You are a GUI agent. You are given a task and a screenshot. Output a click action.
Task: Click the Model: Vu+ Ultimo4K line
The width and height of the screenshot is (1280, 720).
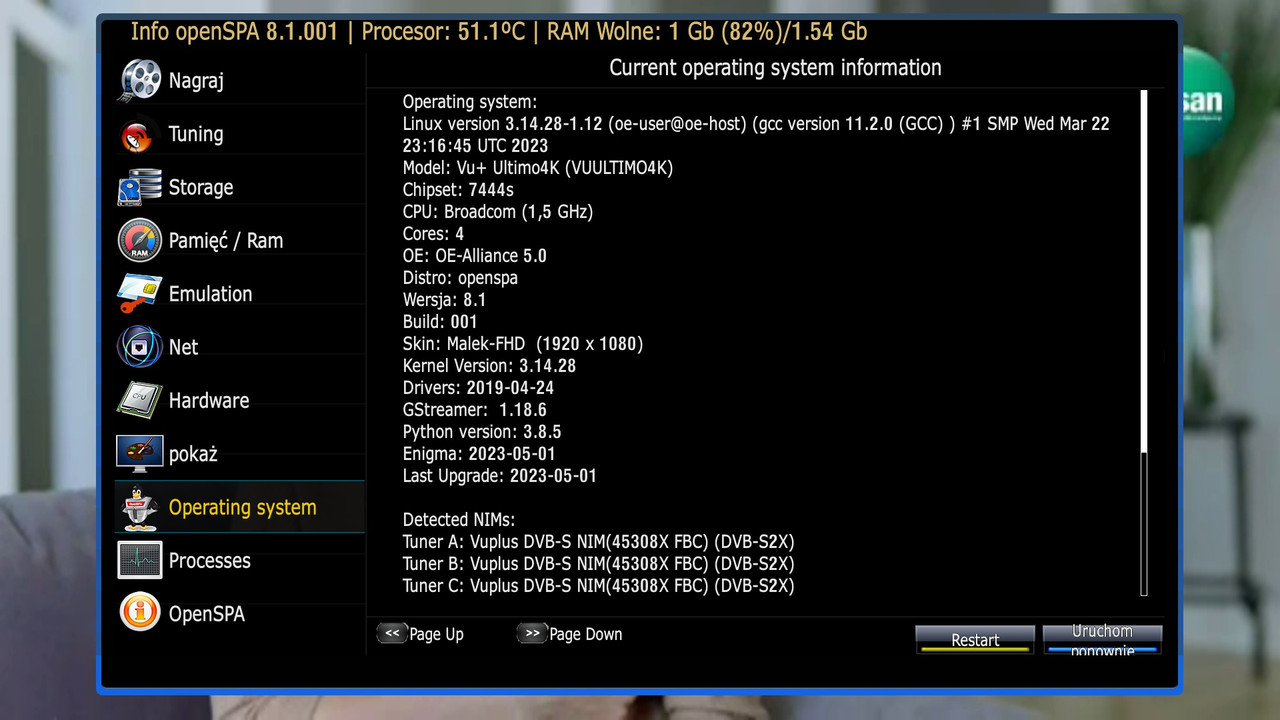point(538,168)
